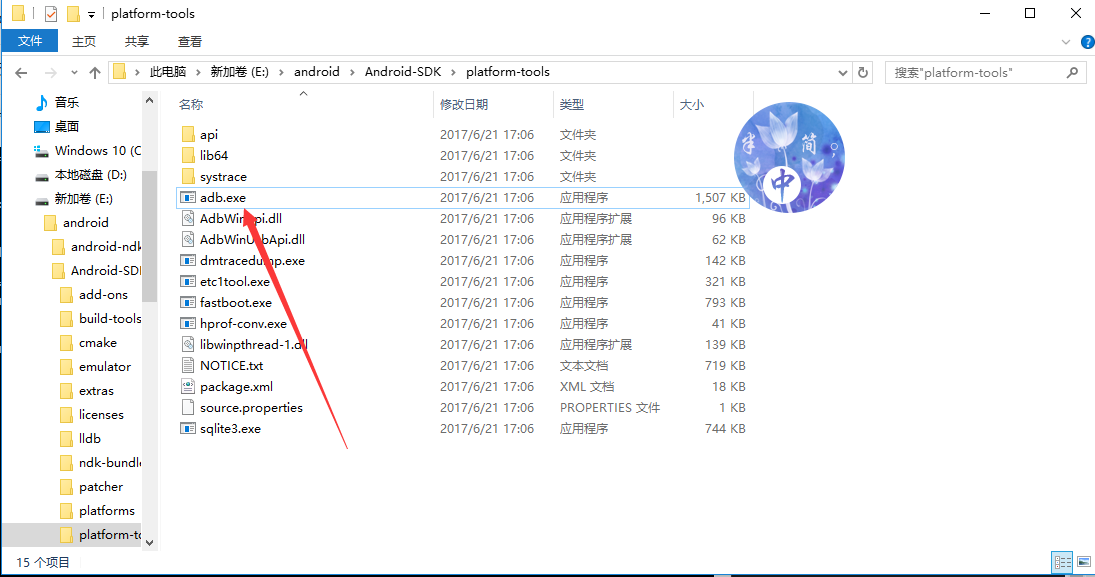The height and width of the screenshot is (577, 1095).
Task: Sort by 类型 column header
Action: click(571, 105)
